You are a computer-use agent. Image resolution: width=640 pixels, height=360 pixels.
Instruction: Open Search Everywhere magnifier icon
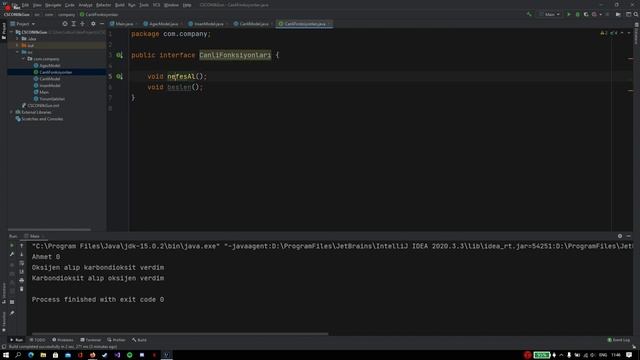[x=636, y=14]
